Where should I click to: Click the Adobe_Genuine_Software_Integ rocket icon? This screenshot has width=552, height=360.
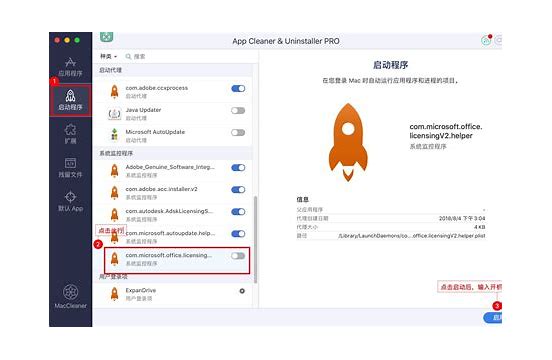[114, 171]
